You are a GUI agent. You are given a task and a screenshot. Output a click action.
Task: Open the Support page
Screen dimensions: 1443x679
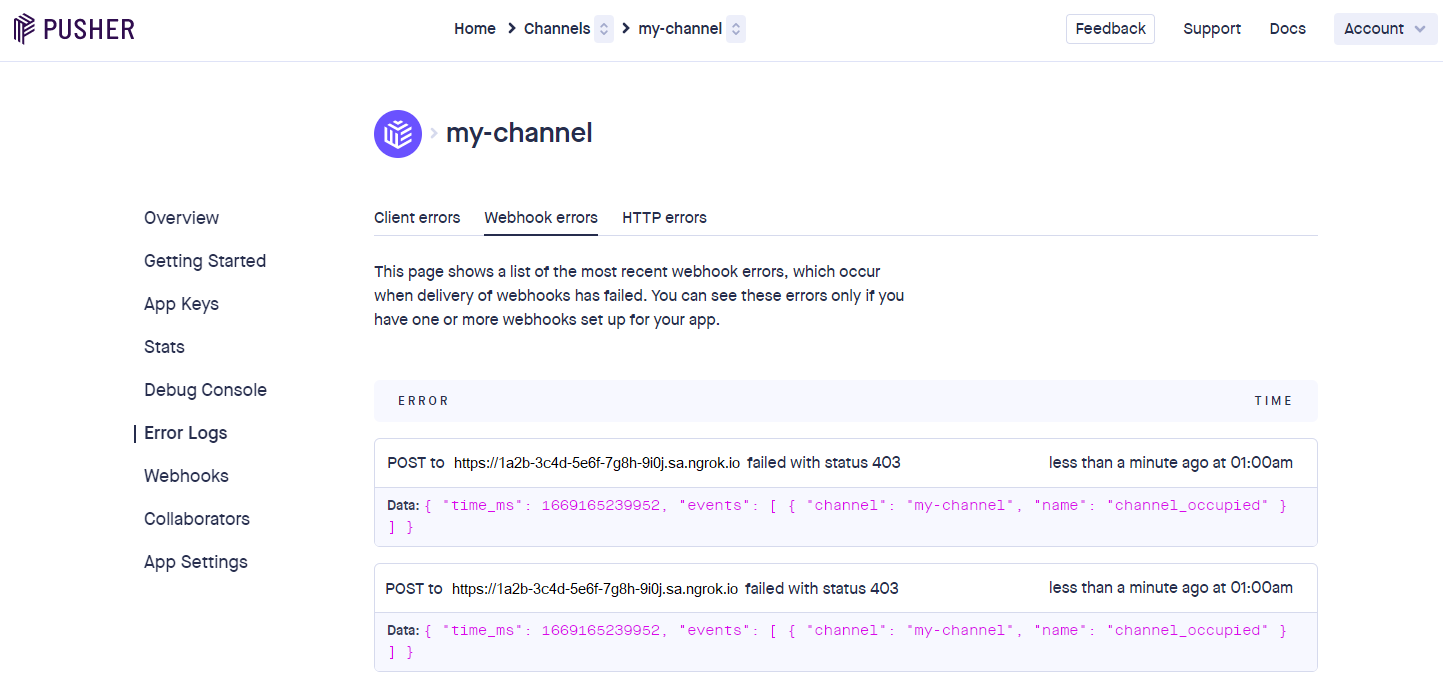coord(1212,29)
